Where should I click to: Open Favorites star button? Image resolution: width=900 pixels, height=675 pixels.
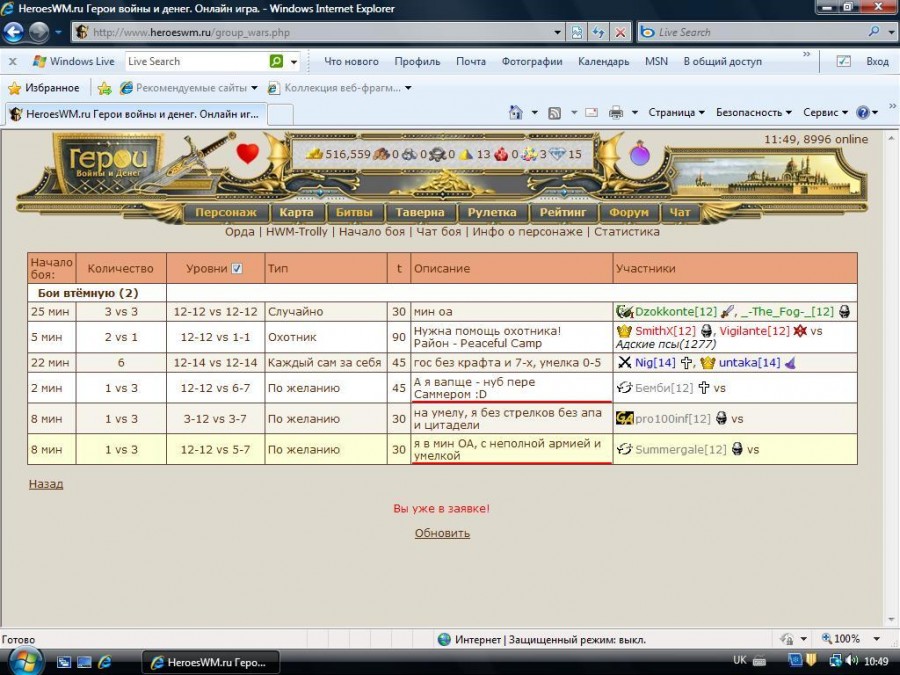click(44, 88)
